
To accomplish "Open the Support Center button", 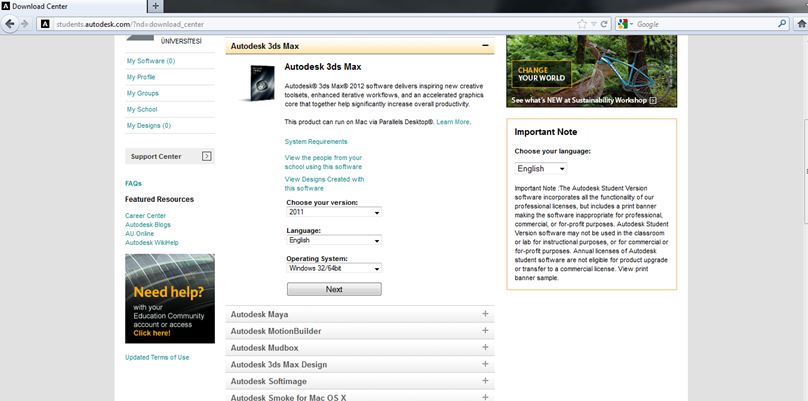I will [170, 156].
